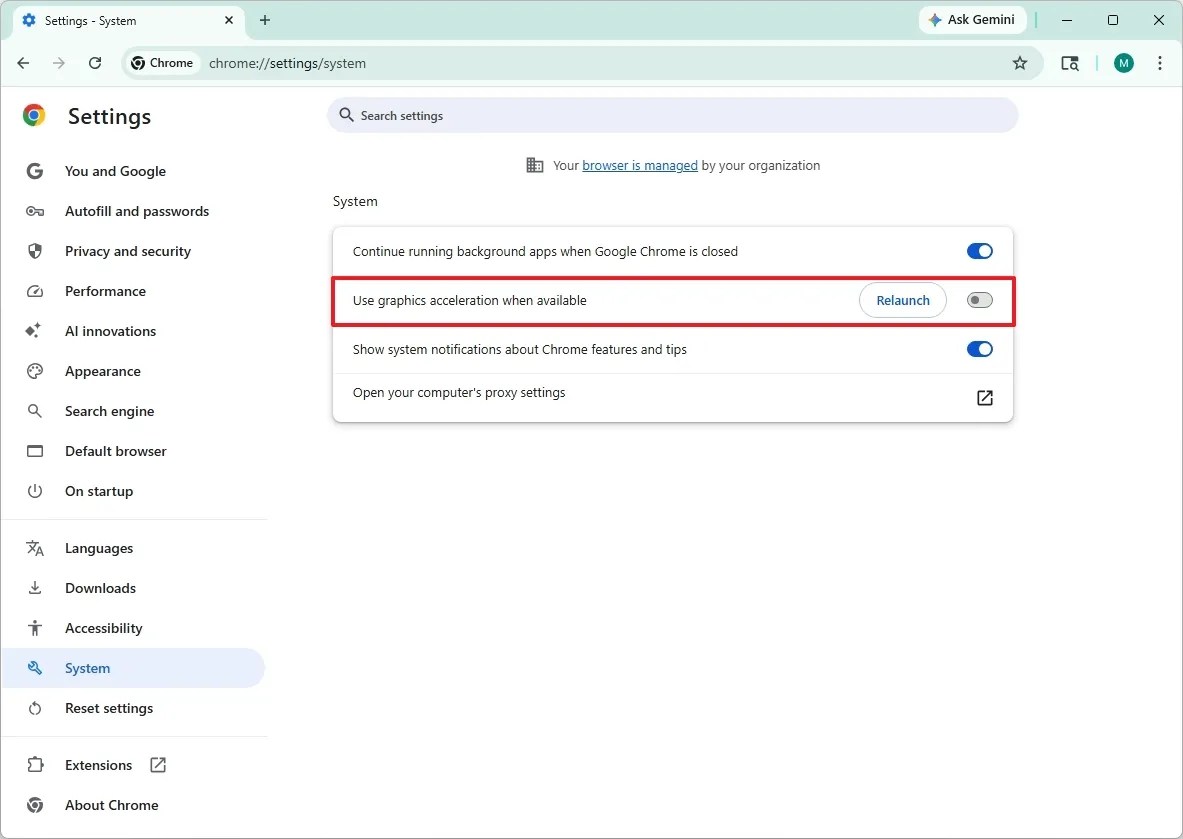
Task: Go to Autofill and passwords section
Action: 137,211
